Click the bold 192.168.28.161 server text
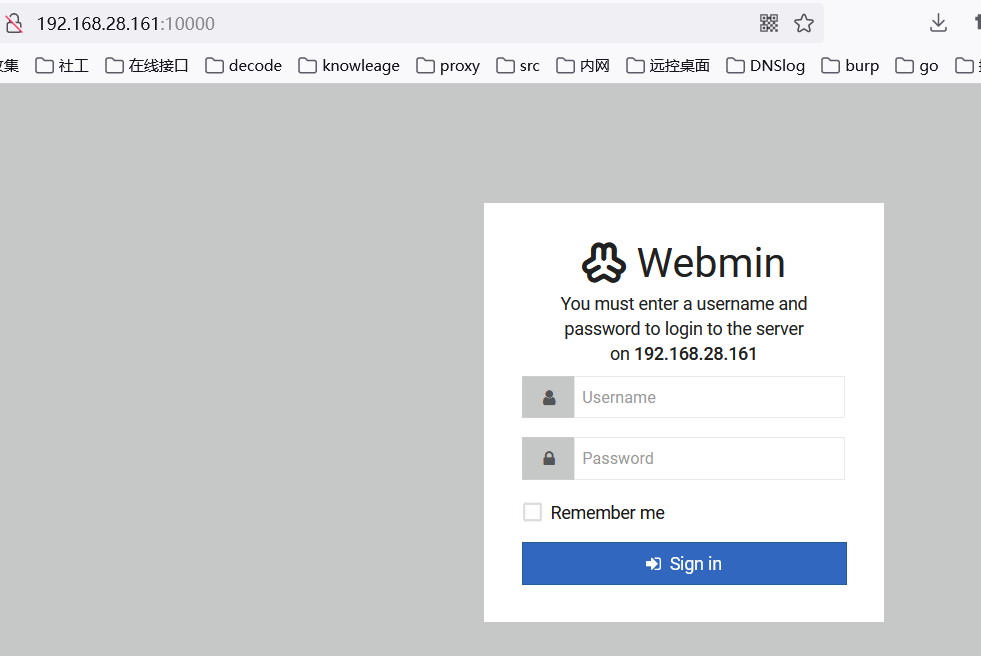The height and width of the screenshot is (656, 981). tap(696, 354)
